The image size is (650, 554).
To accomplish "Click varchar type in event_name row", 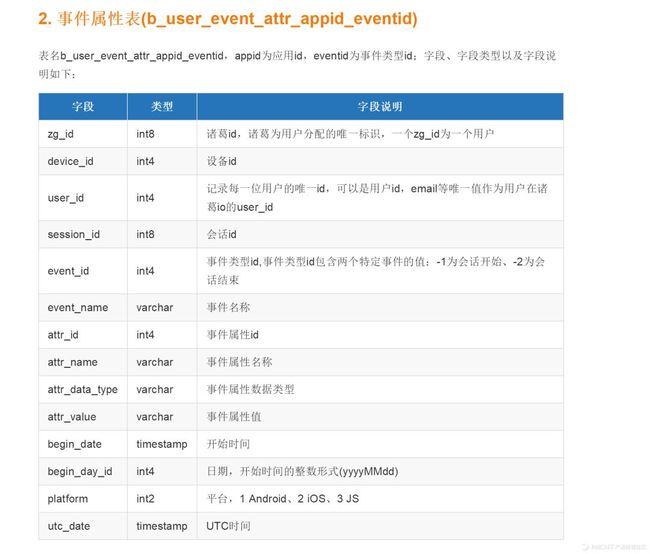I will tap(155, 307).
